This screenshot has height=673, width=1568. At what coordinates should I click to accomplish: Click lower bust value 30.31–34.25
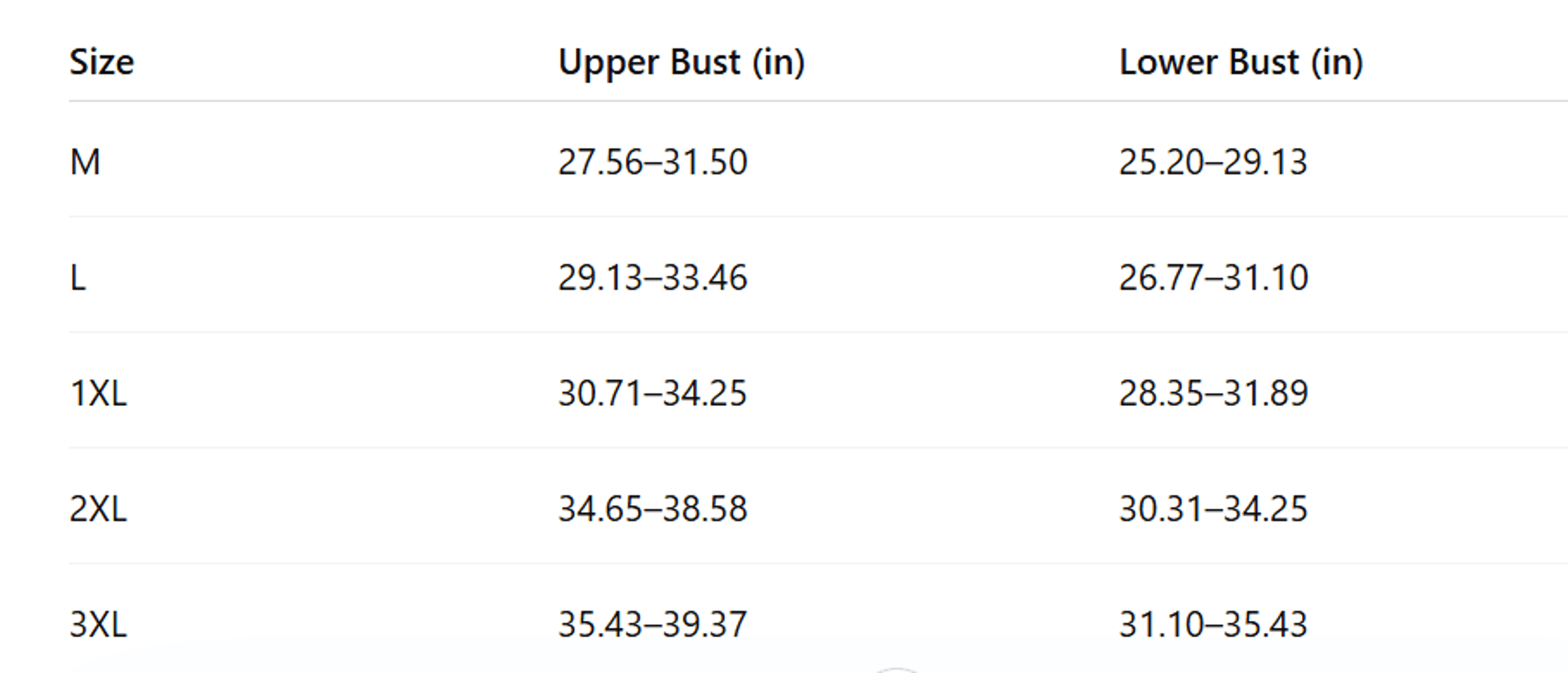(x=1213, y=509)
